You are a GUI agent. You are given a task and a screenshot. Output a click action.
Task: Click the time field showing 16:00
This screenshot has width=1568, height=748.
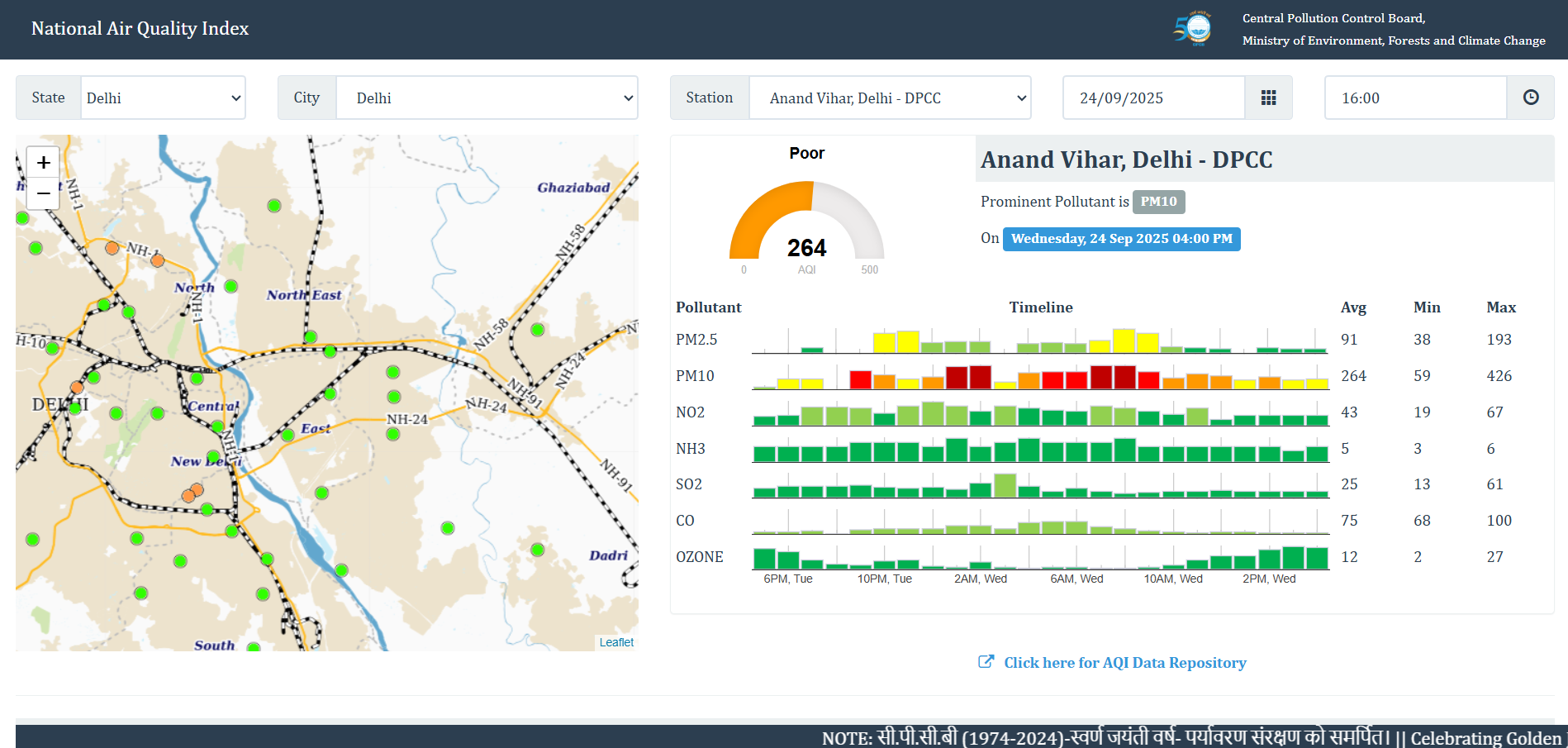pyautogui.click(x=1415, y=98)
